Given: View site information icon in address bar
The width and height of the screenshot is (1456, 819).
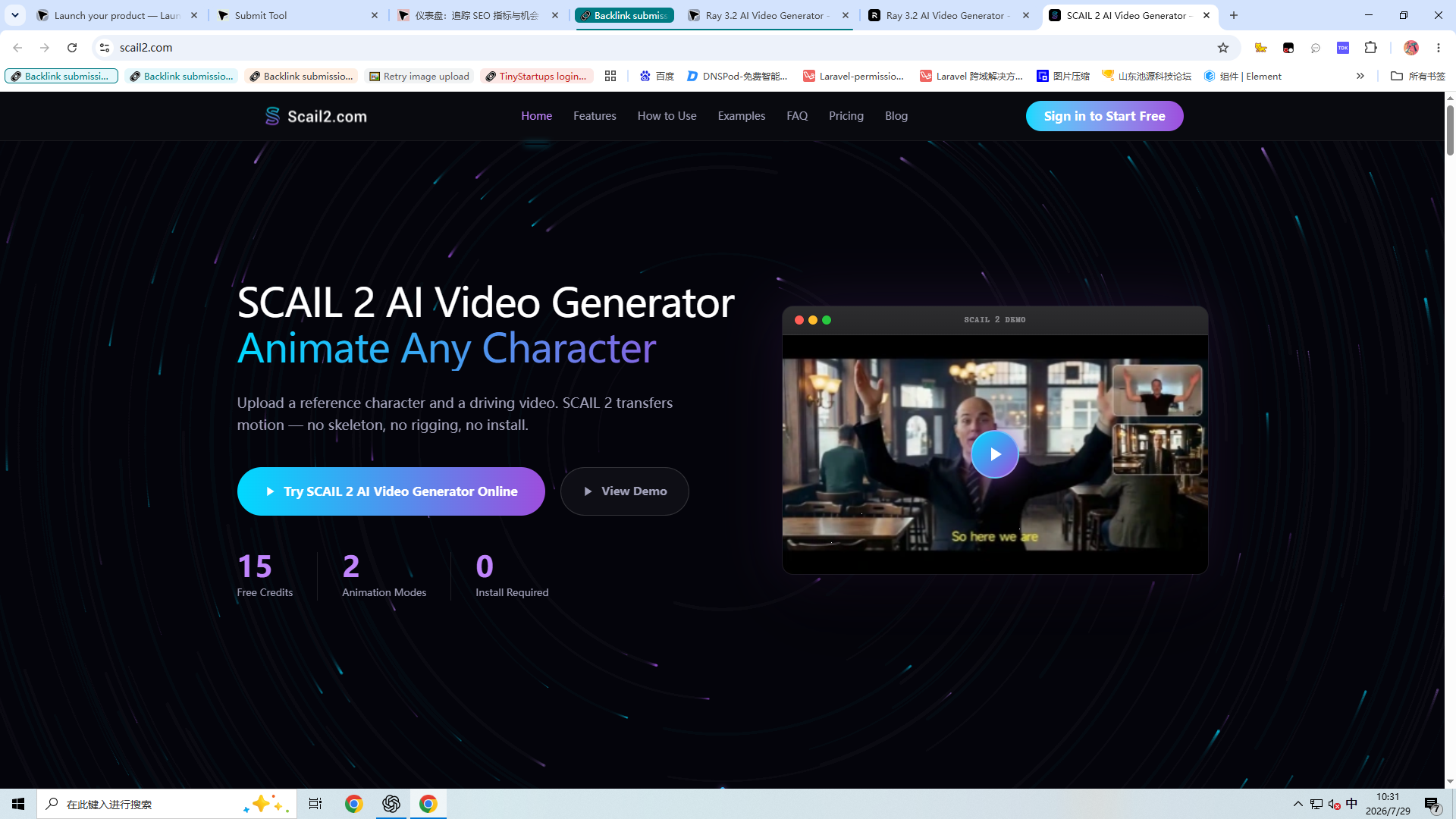Looking at the screenshot, I should coord(105,48).
